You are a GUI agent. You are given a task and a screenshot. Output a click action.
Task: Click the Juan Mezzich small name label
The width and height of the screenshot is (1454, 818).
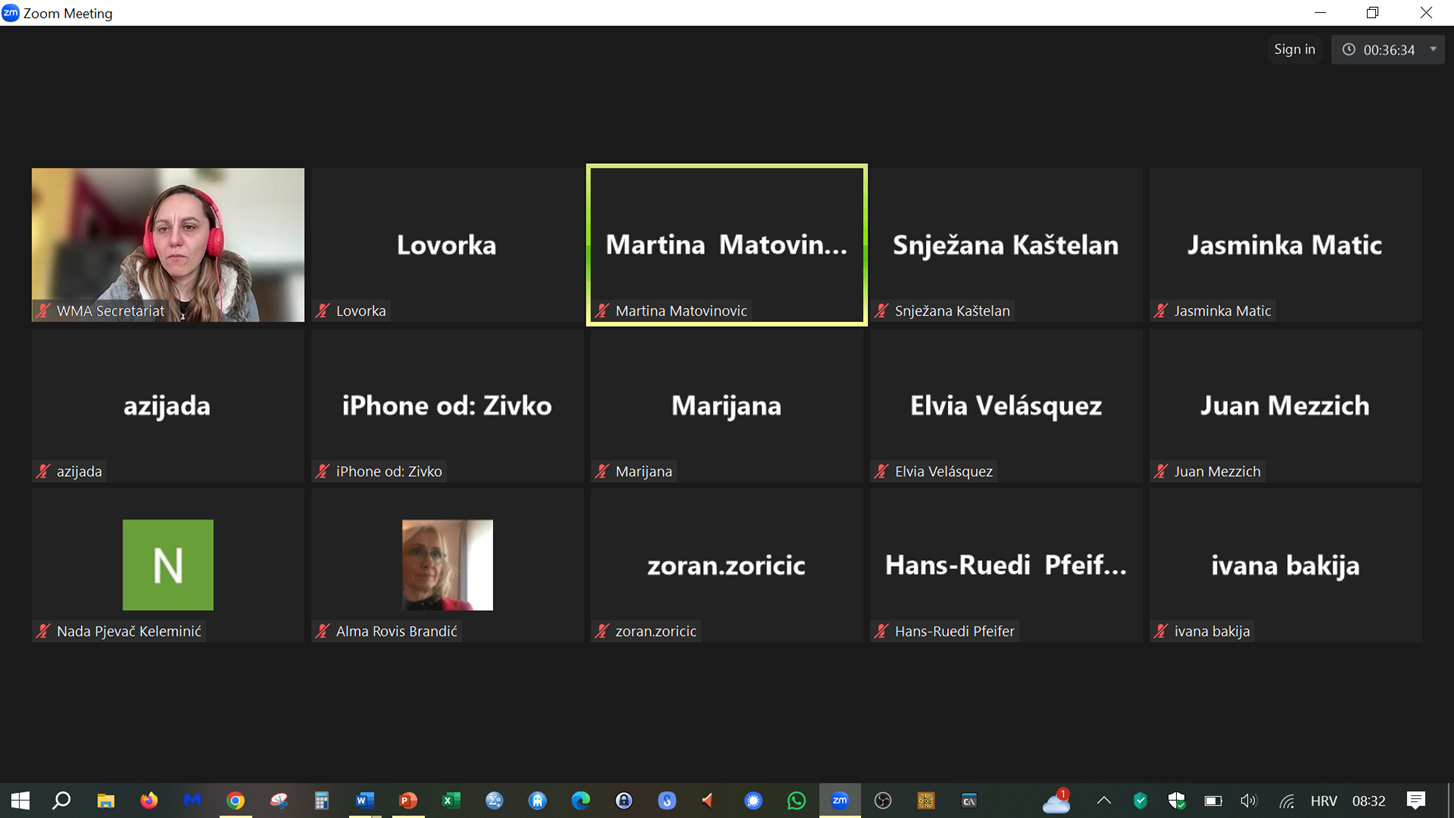pos(1217,471)
